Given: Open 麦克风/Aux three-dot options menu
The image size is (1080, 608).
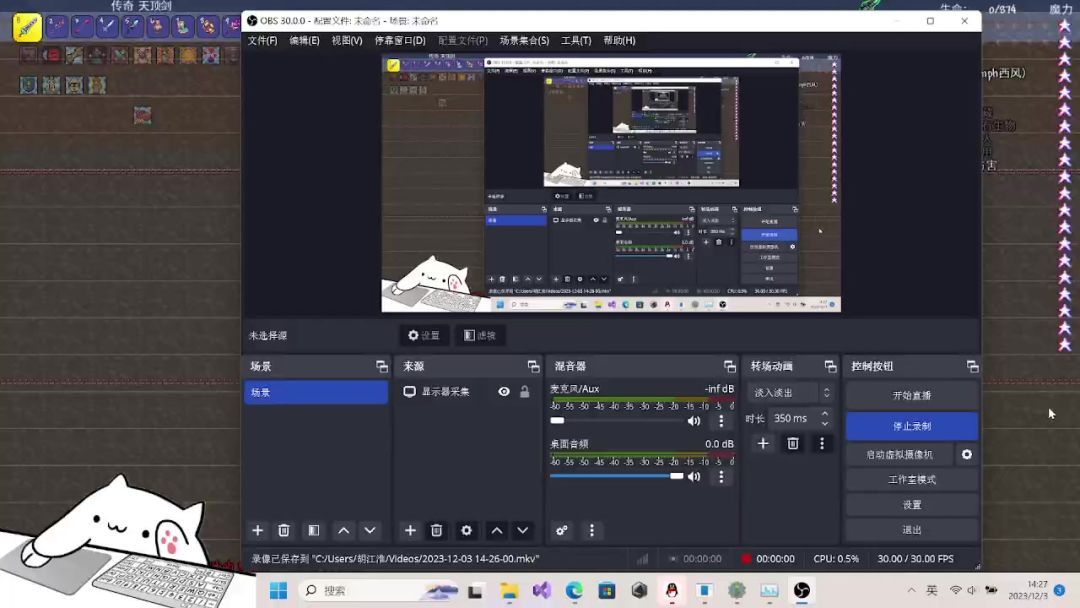Looking at the screenshot, I should tap(721, 421).
